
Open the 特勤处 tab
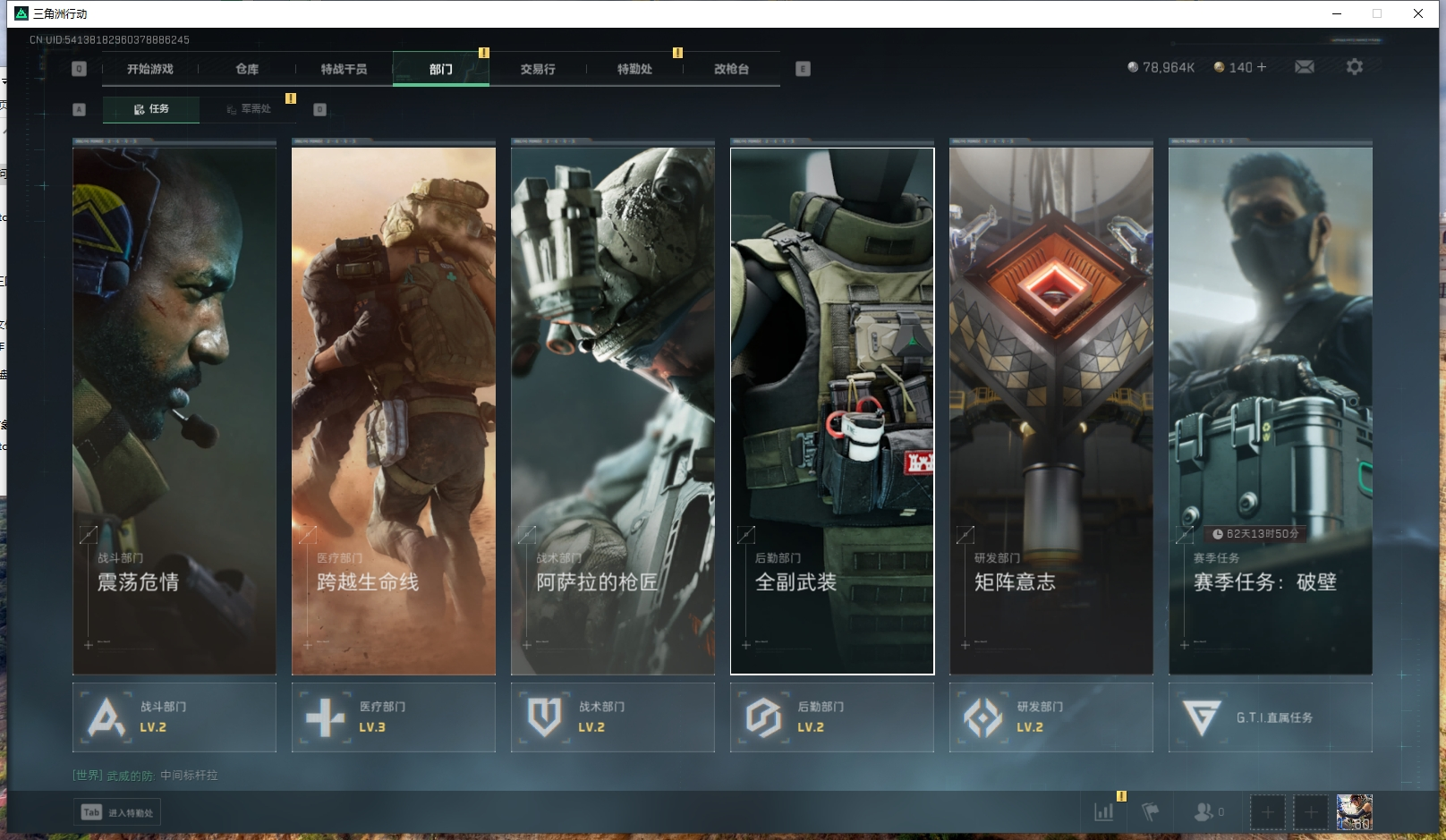(634, 69)
